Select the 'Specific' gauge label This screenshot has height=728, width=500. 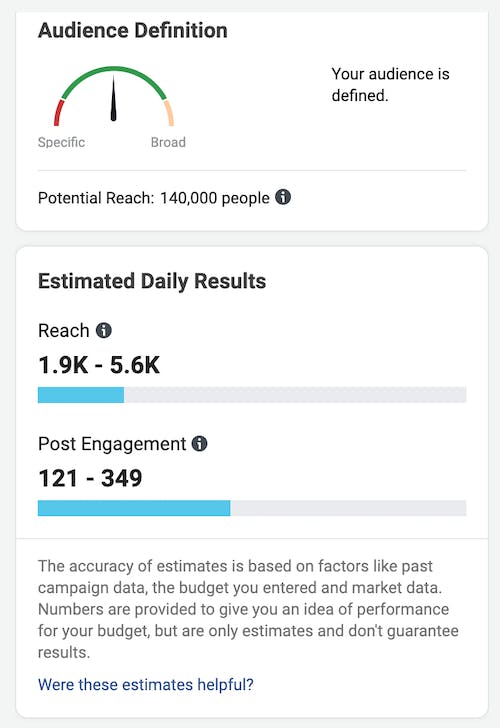click(x=61, y=142)
